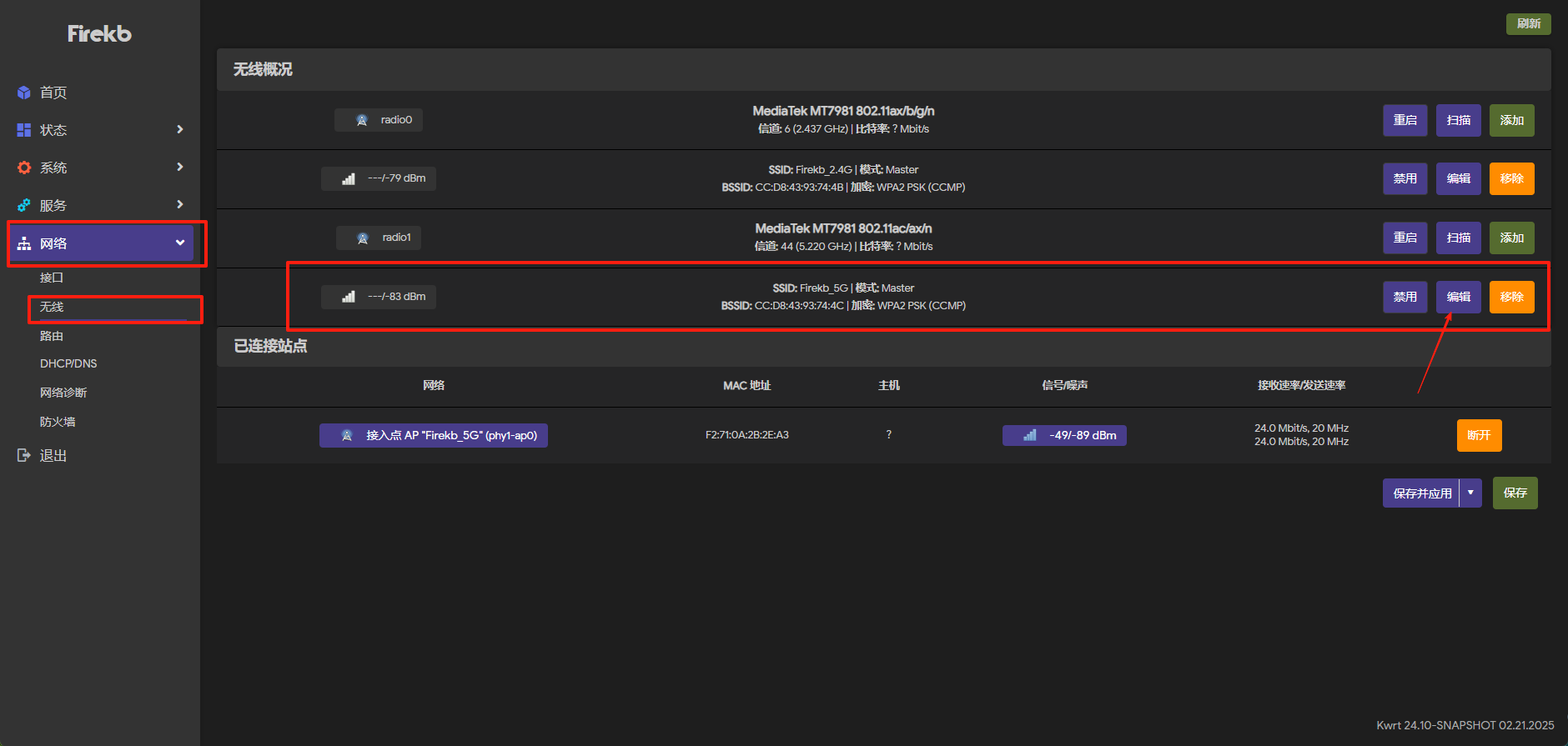Click the 接收速率/发送速率 column header

coord(1302,385)
